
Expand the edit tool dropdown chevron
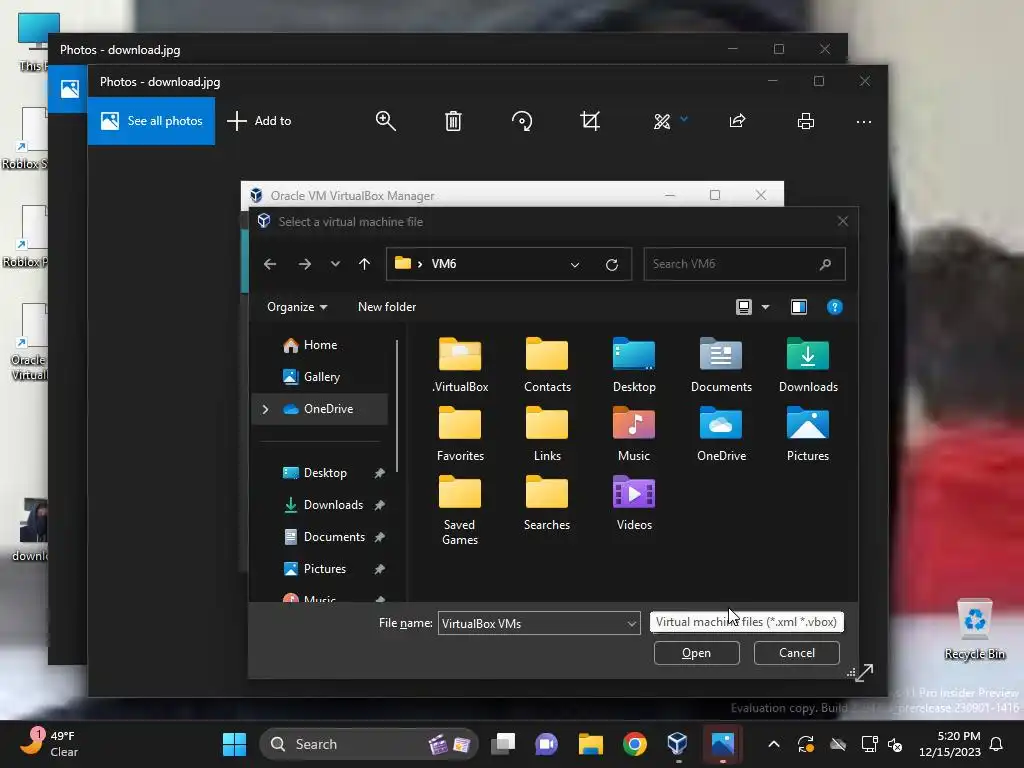(684, 119)
